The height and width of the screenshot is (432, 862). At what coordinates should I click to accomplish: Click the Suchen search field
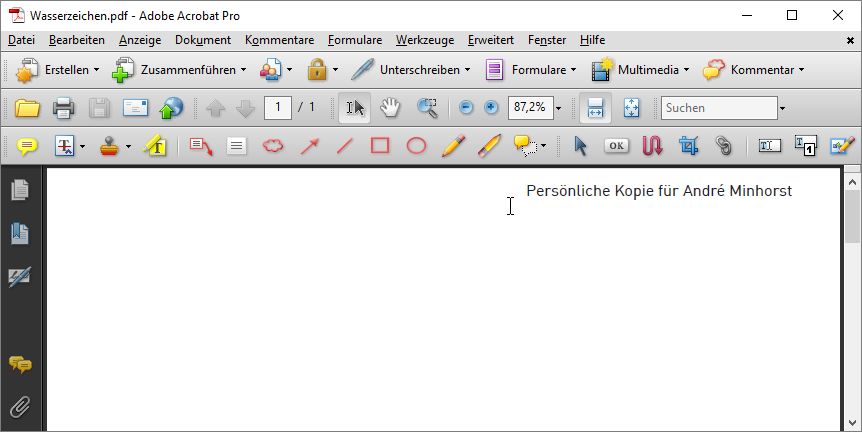tap(719, 108)
